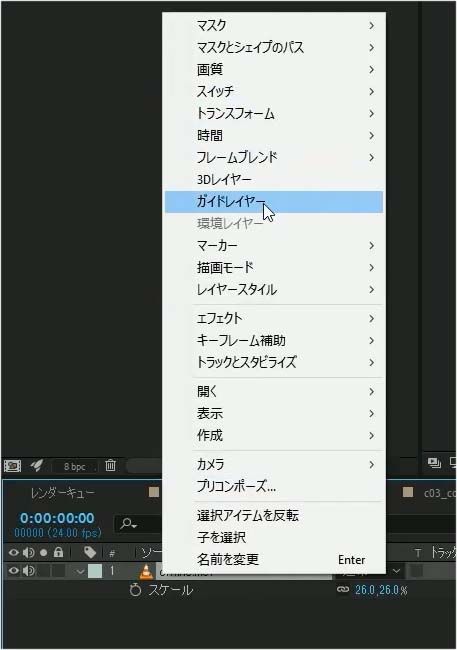Click the trash delete icon beside 8 bpc
457x650 pixels.
(x=110, y=465)
